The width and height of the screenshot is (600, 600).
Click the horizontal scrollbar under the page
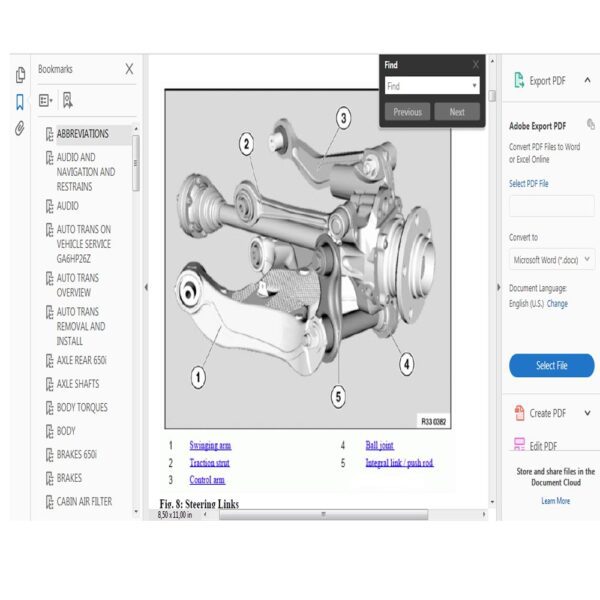[x=323, y=515]
